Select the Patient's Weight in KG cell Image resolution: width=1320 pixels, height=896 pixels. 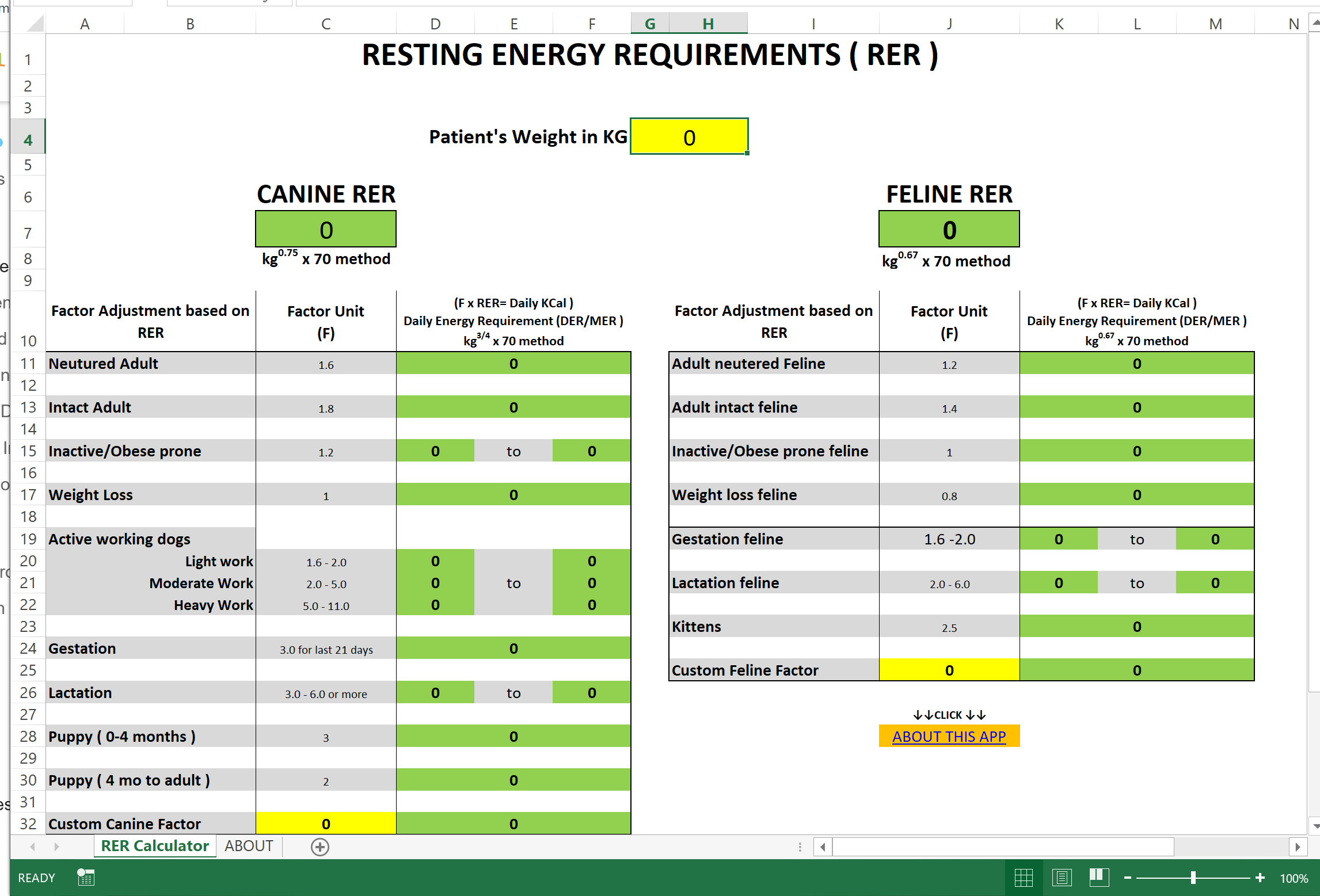tap(689, 137)
